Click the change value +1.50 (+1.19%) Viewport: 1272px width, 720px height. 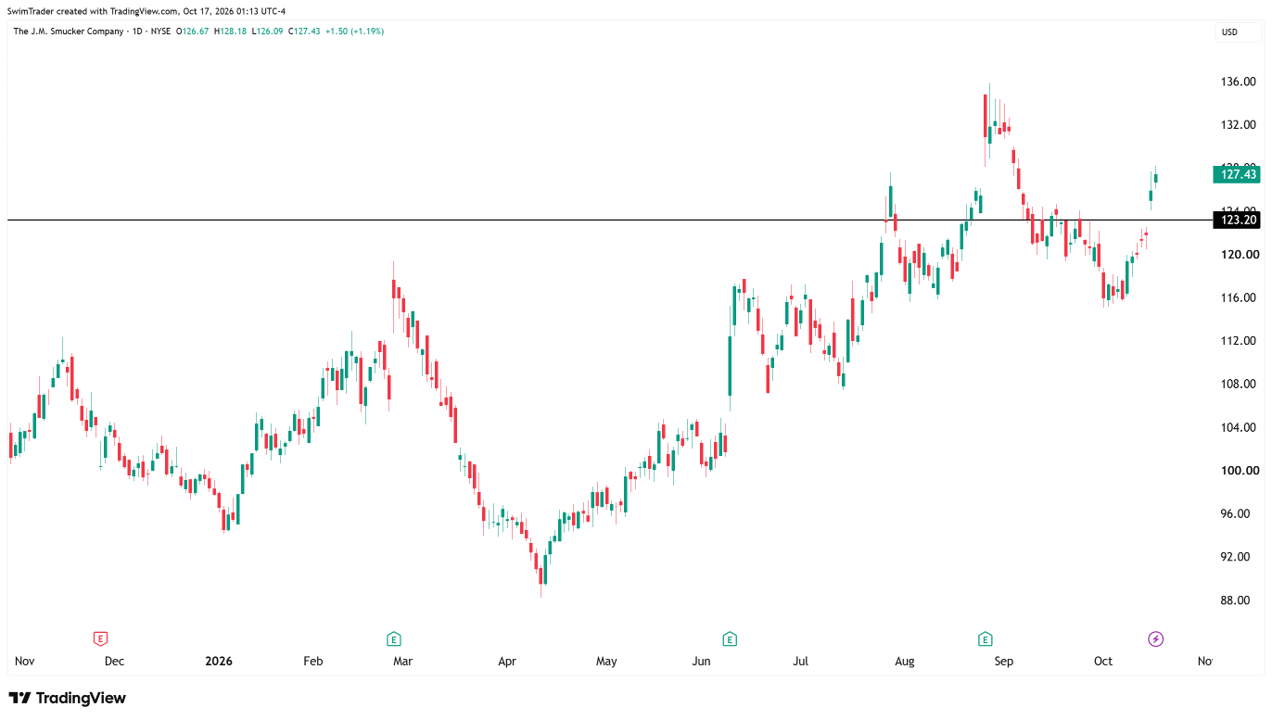tap(354, 32)
